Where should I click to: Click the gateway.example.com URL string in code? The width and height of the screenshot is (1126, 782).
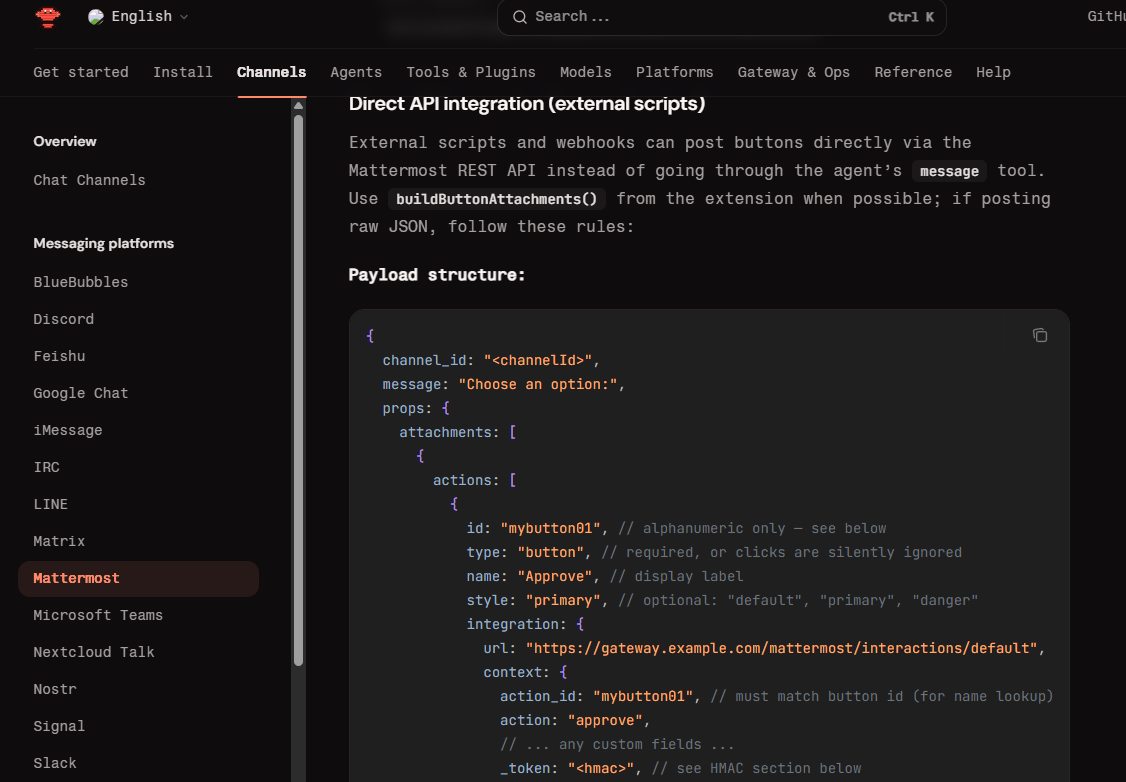(781, 648)
